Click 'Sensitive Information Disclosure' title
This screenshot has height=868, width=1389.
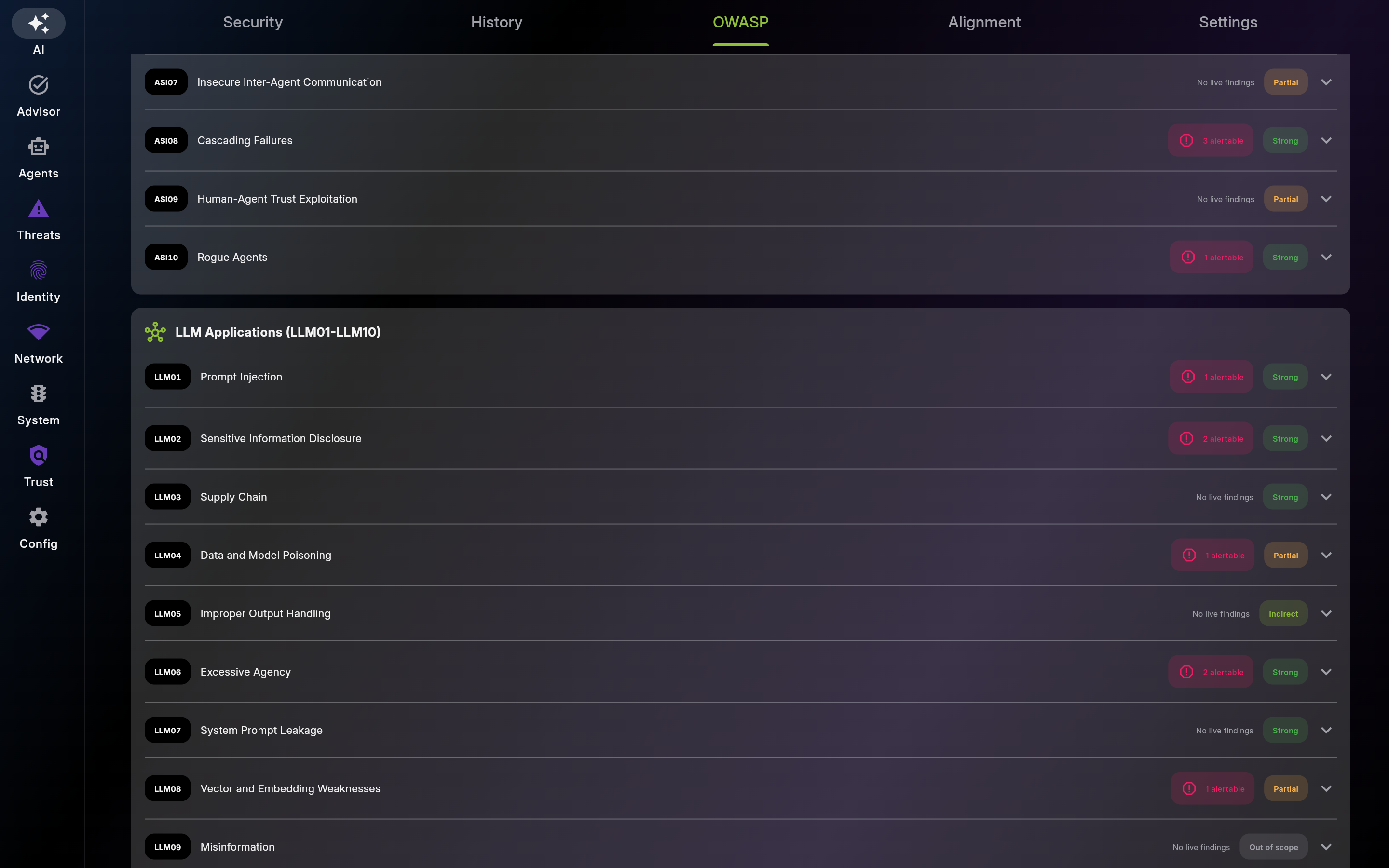pos(281,439)
